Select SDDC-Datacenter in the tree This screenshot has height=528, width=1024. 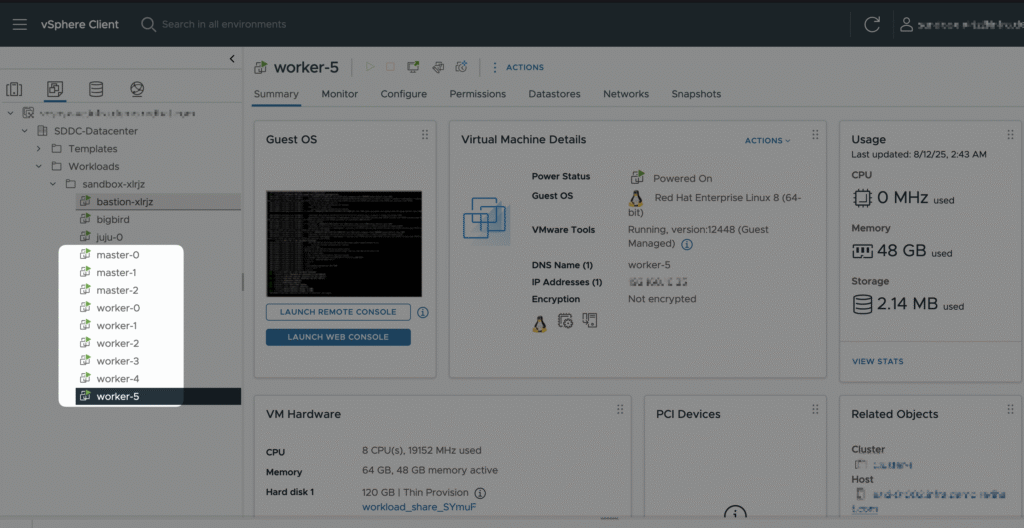[x=96, y=131]
